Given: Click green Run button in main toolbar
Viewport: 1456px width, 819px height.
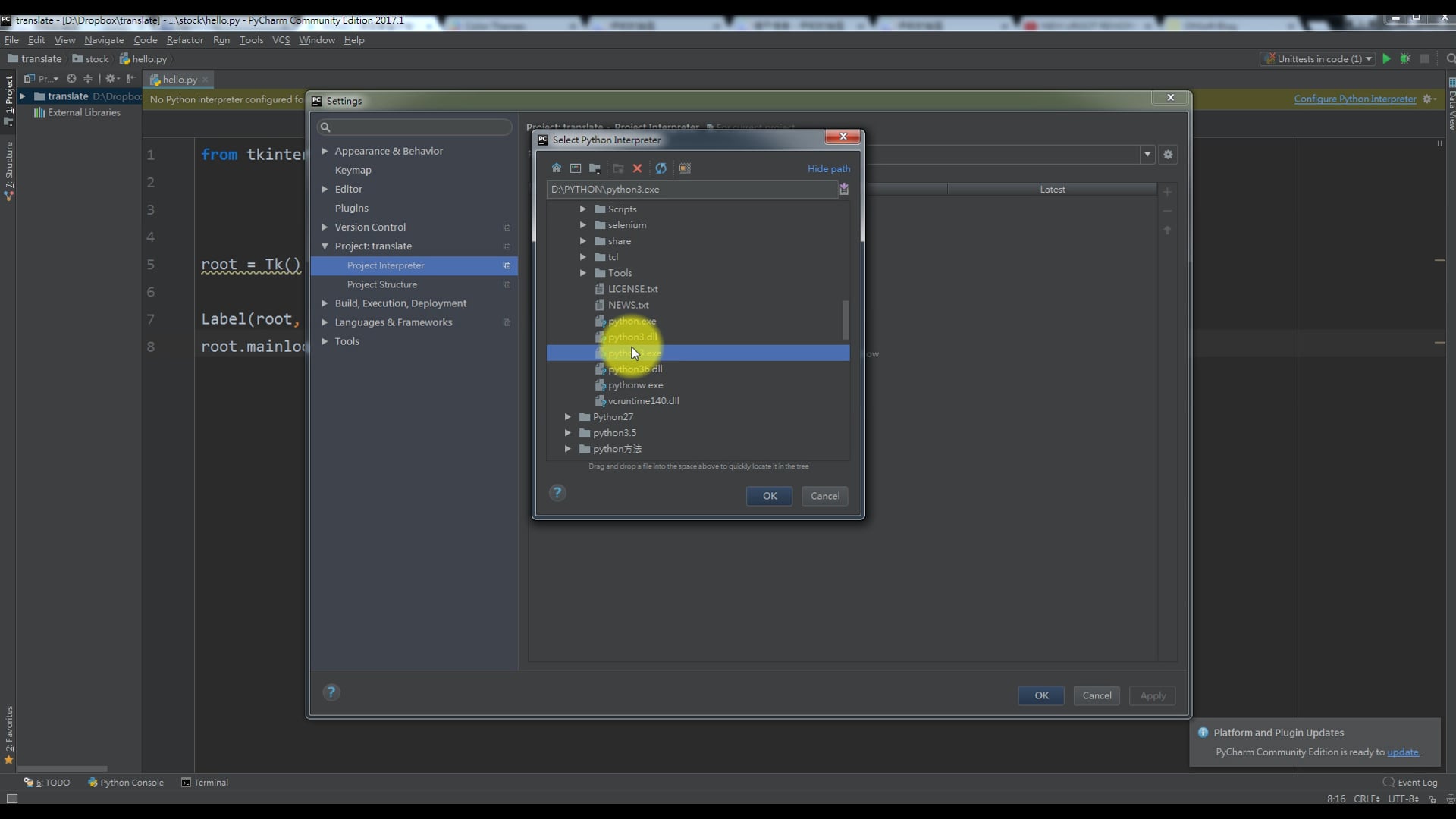Looking at the screenshot, I should [1387, 59].
